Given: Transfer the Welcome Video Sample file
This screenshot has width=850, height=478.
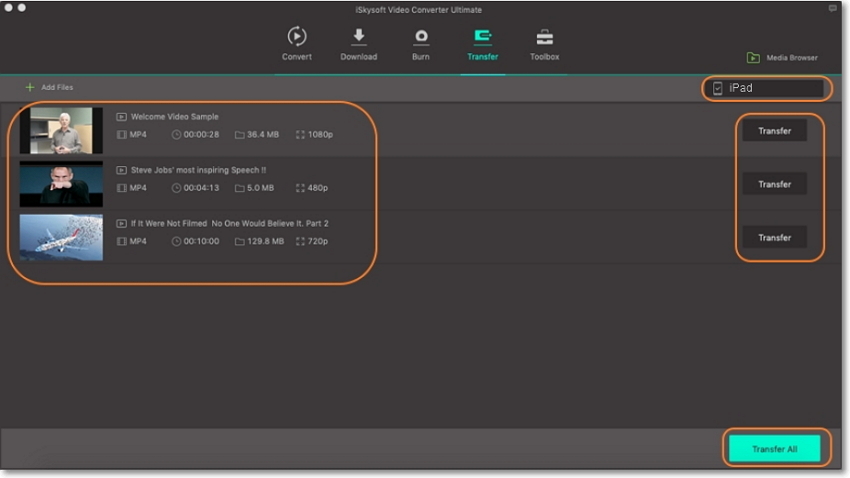Looking at the screenshot, I should coord(774,131).
